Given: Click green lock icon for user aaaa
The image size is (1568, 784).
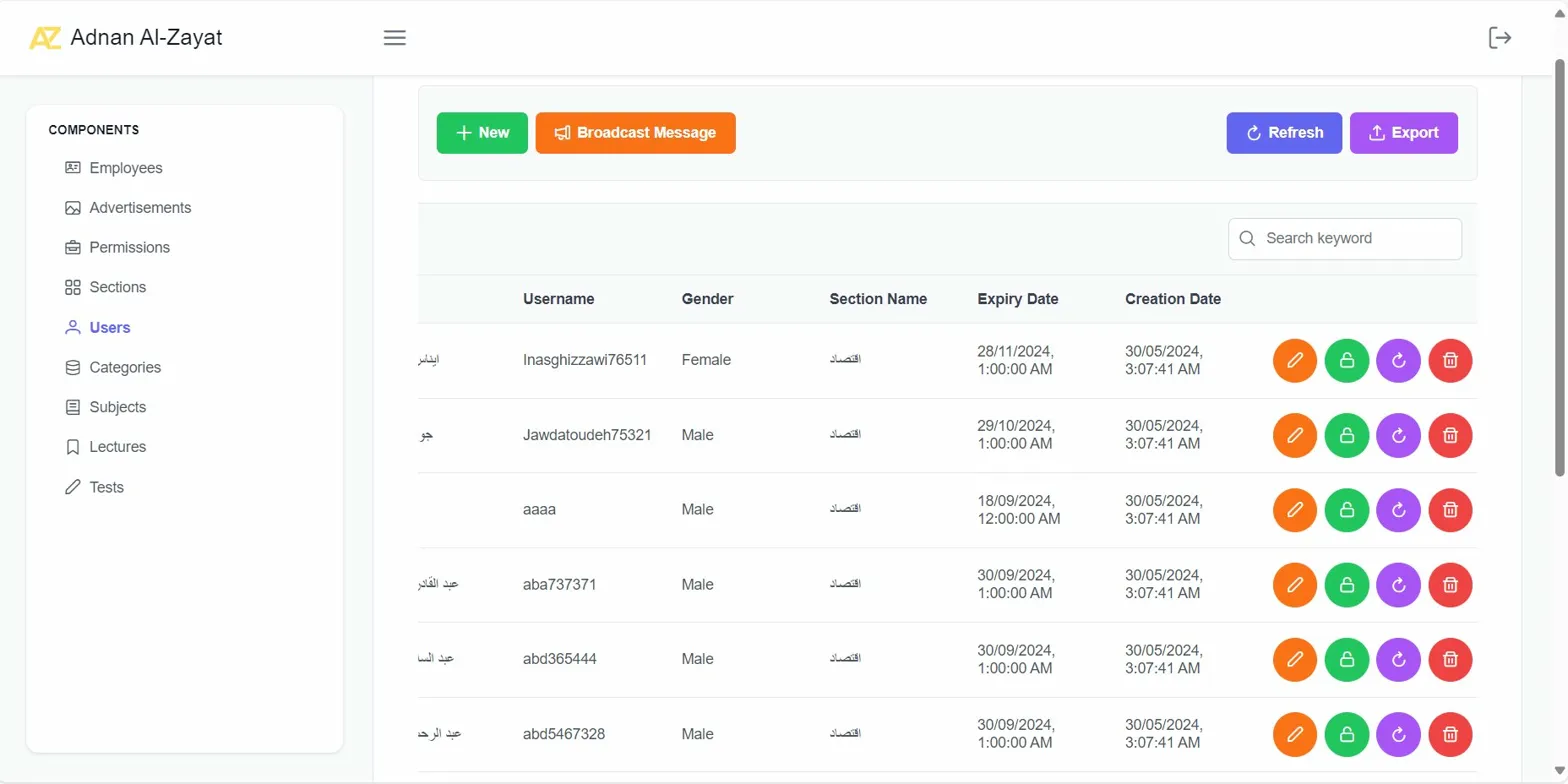Looking at the screenshot, I should pyautogui.click(x=1346, y=510).
